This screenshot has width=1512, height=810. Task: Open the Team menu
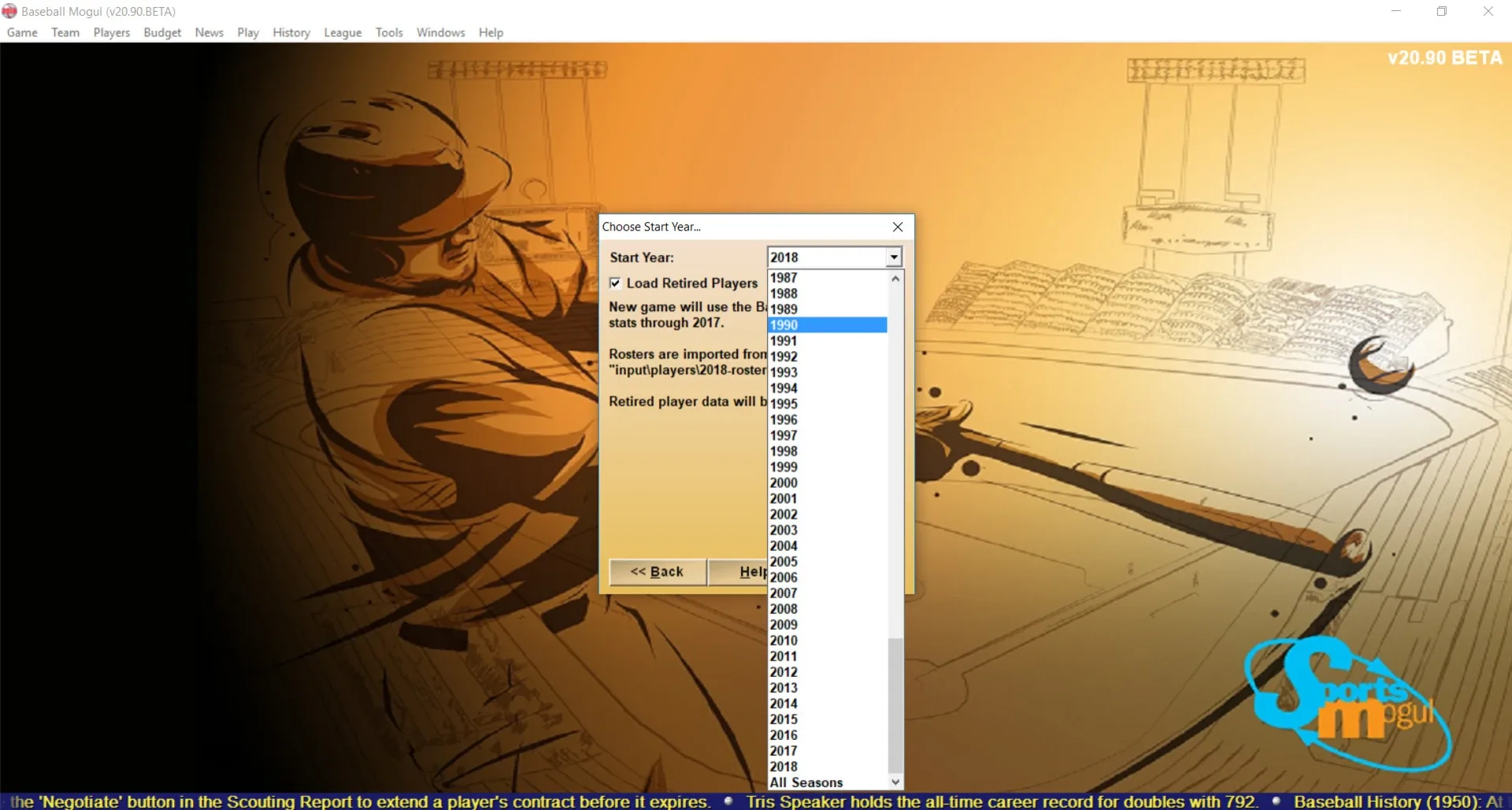(65, 32)
